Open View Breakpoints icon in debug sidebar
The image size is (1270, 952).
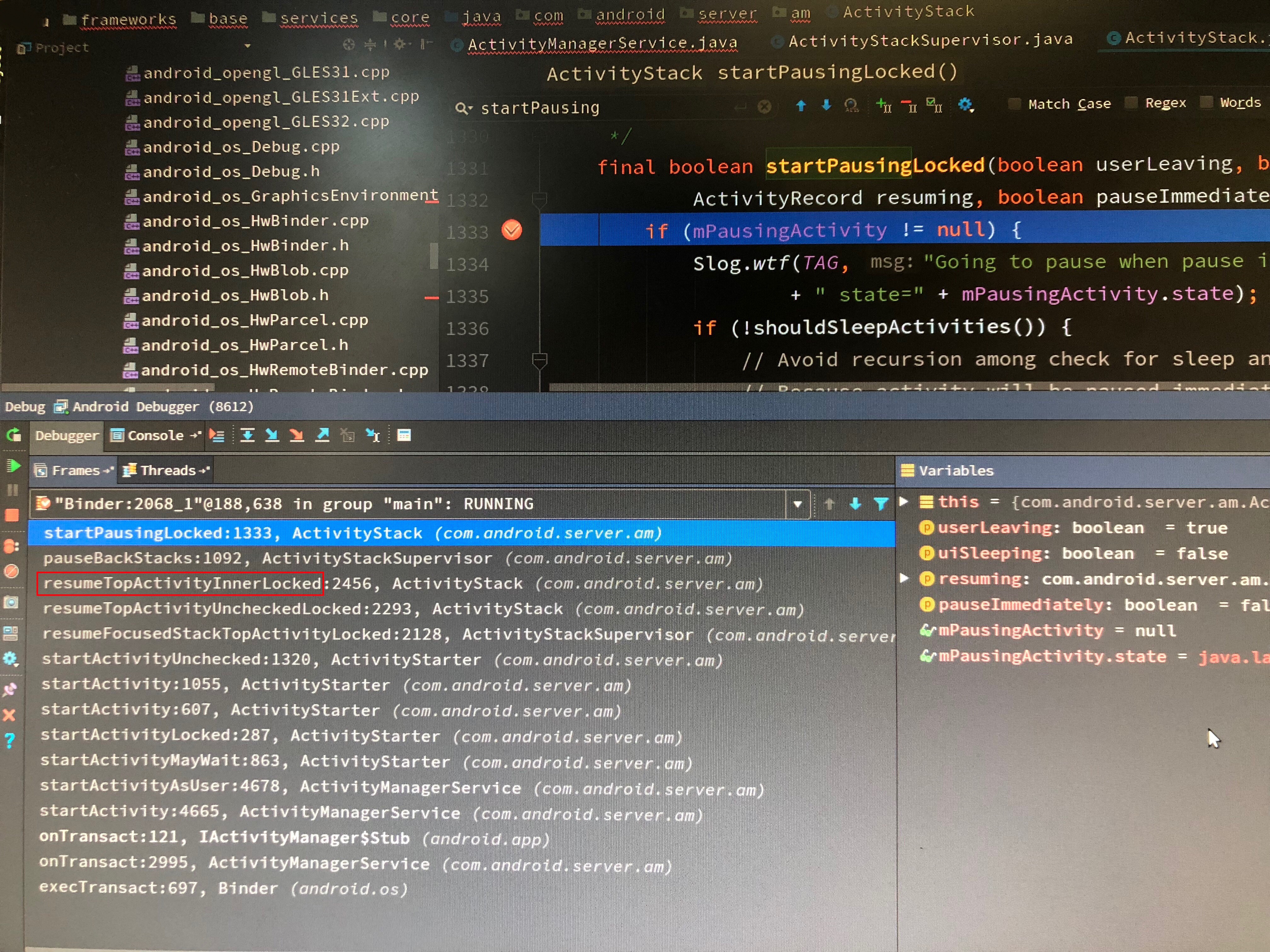click(11, 546)
